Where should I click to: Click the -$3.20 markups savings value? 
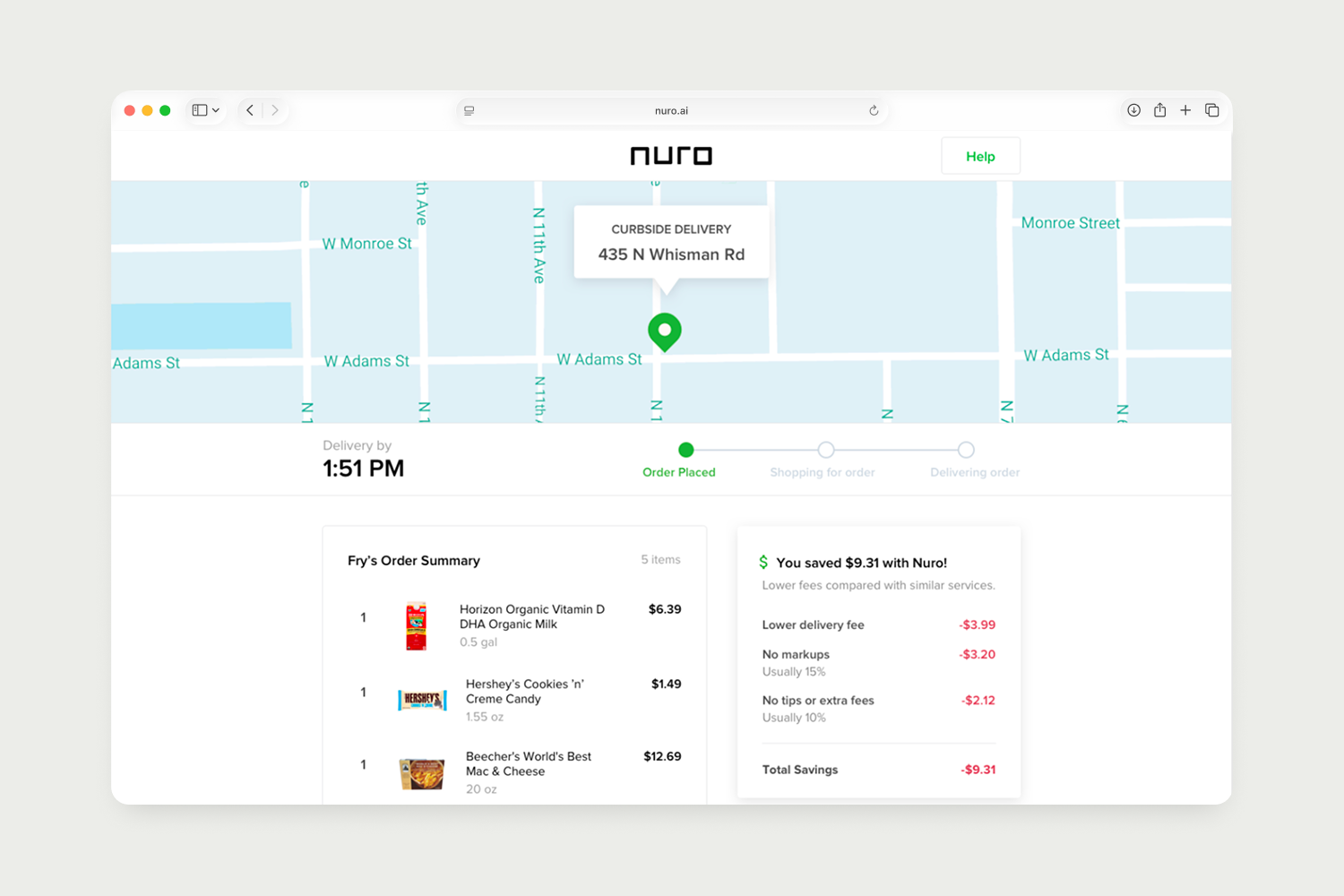pos(978,654)
